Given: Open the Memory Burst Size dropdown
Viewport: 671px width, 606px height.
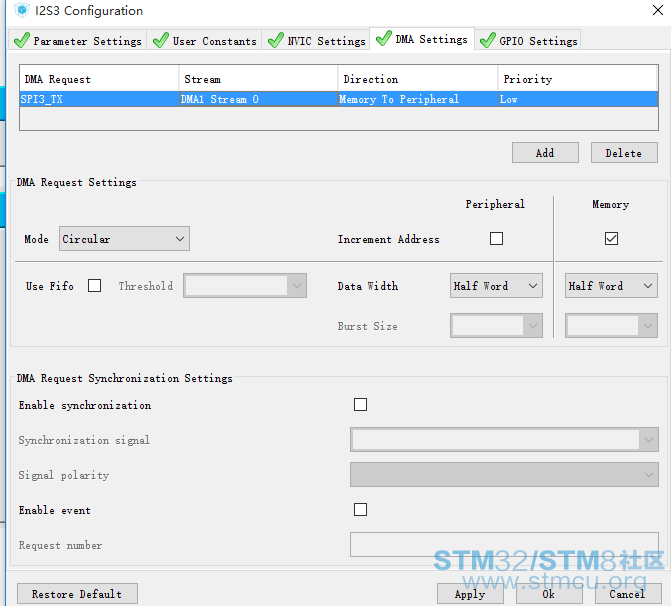Looking at the screenshot, I should 611,326.
